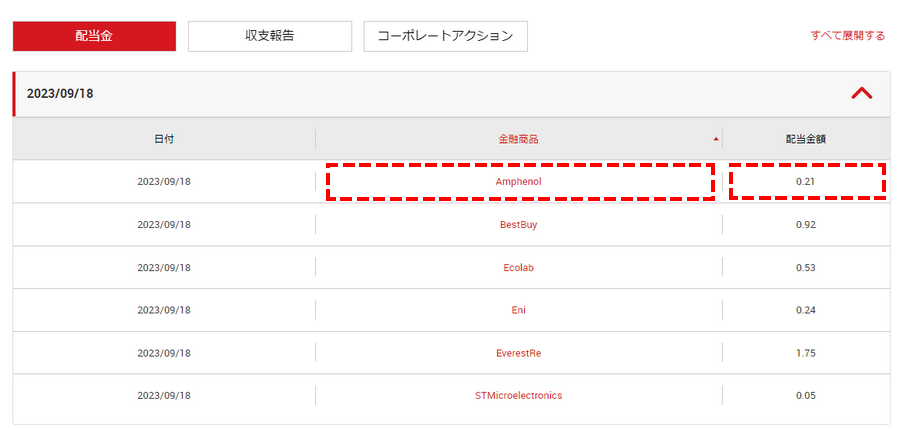Image resolution: width=900 pixels, height=429 pixels.
Task: Click the 金融商品 sort arrow icon
Action: pos(715,140)
